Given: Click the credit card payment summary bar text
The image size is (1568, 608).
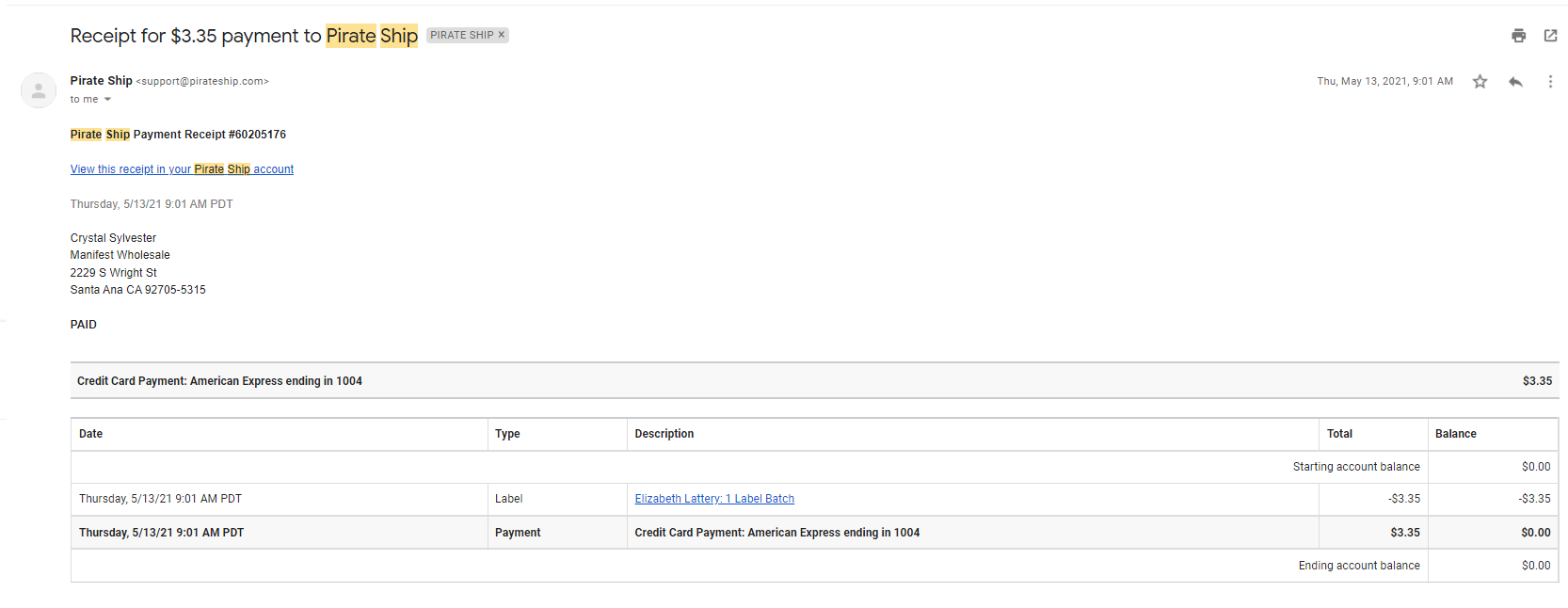Looking at the screenshot, I should click(219, 381).
